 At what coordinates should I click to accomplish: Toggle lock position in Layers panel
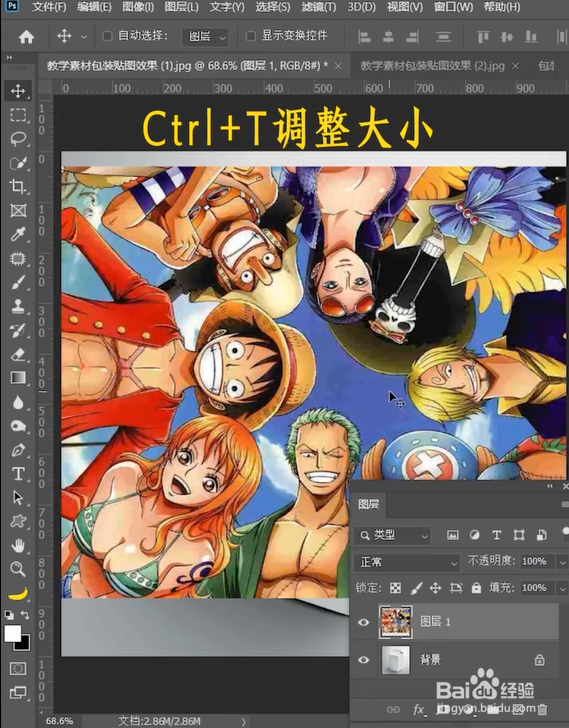[435, 588]
